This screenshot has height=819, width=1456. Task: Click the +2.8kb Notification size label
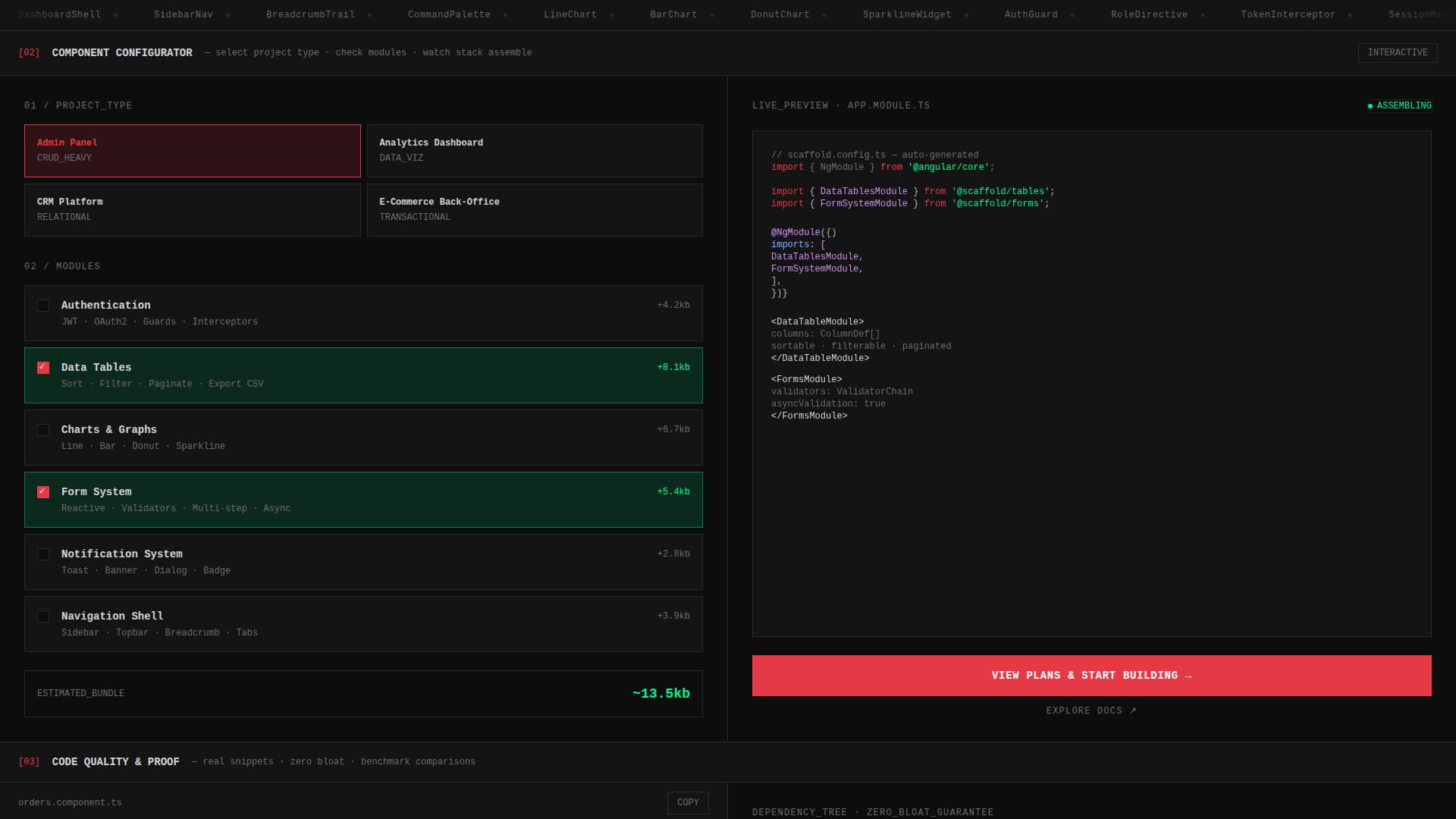pyautogui.click(x=673, y=554)
